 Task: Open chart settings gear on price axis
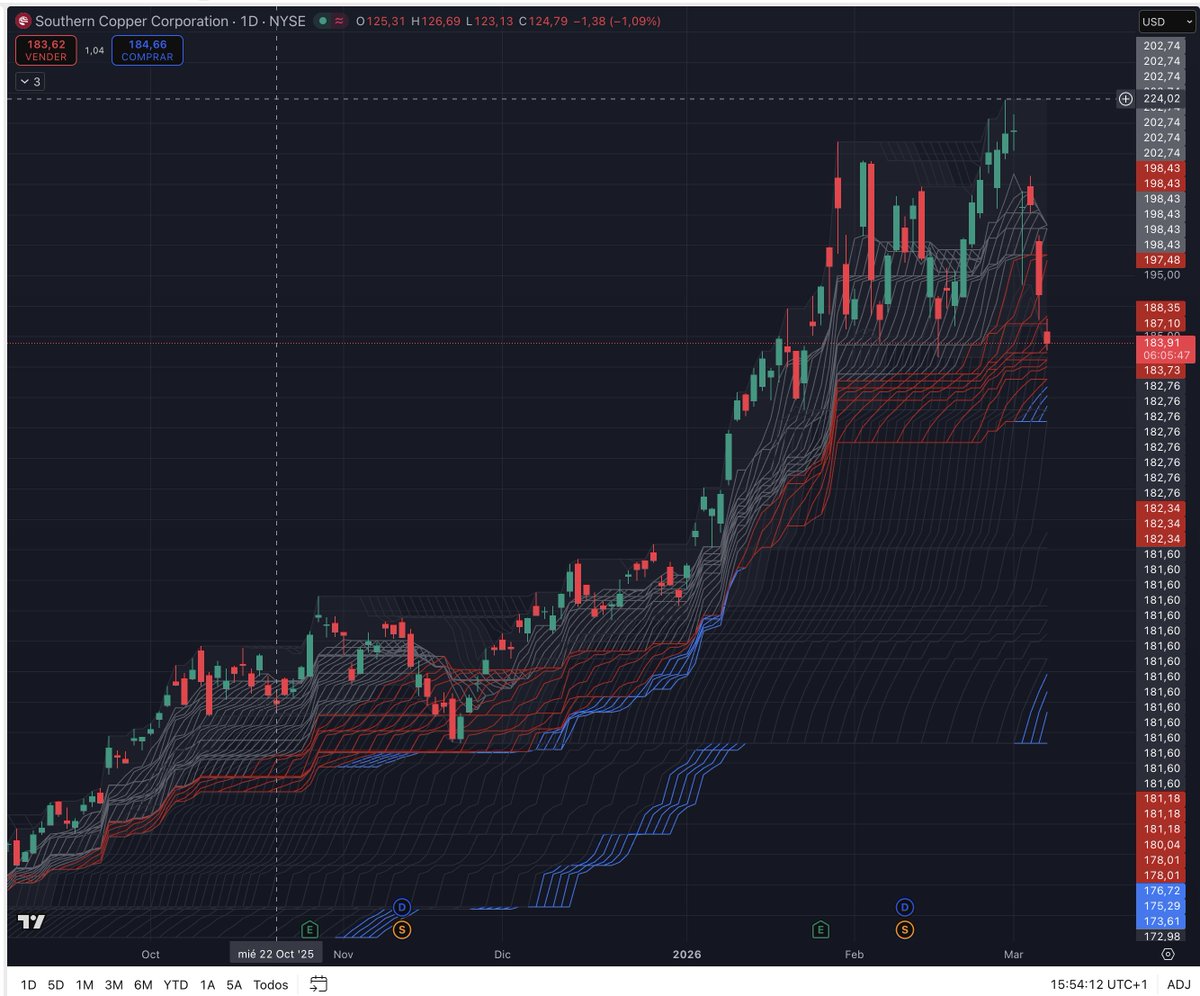pos(1167,954)
